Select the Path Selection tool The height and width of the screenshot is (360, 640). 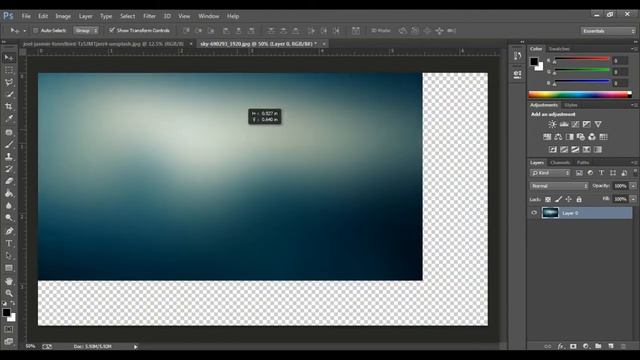[x=9, y=256]
